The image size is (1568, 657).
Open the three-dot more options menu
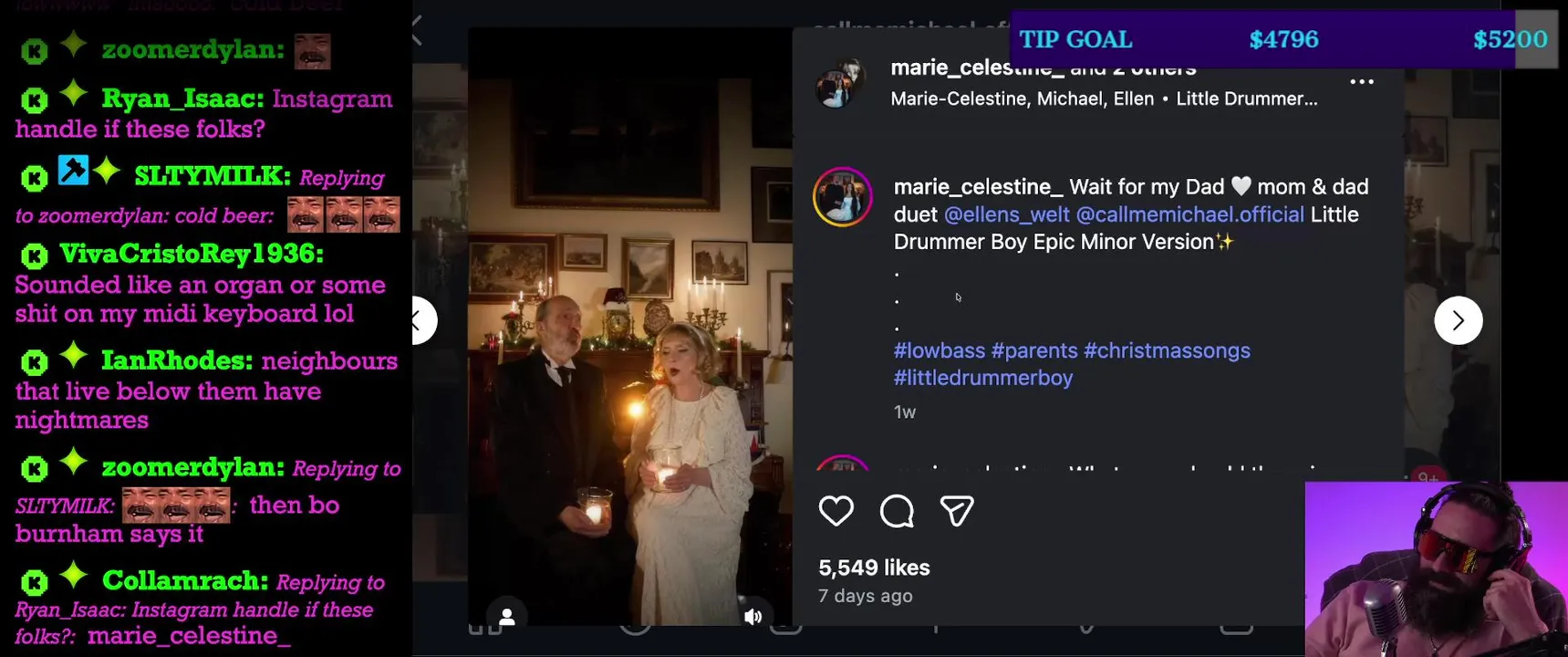(1361, 81)
